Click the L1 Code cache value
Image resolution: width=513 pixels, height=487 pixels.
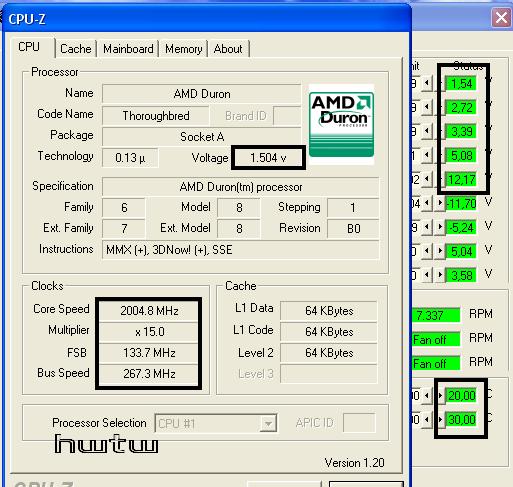coord(329,332)
